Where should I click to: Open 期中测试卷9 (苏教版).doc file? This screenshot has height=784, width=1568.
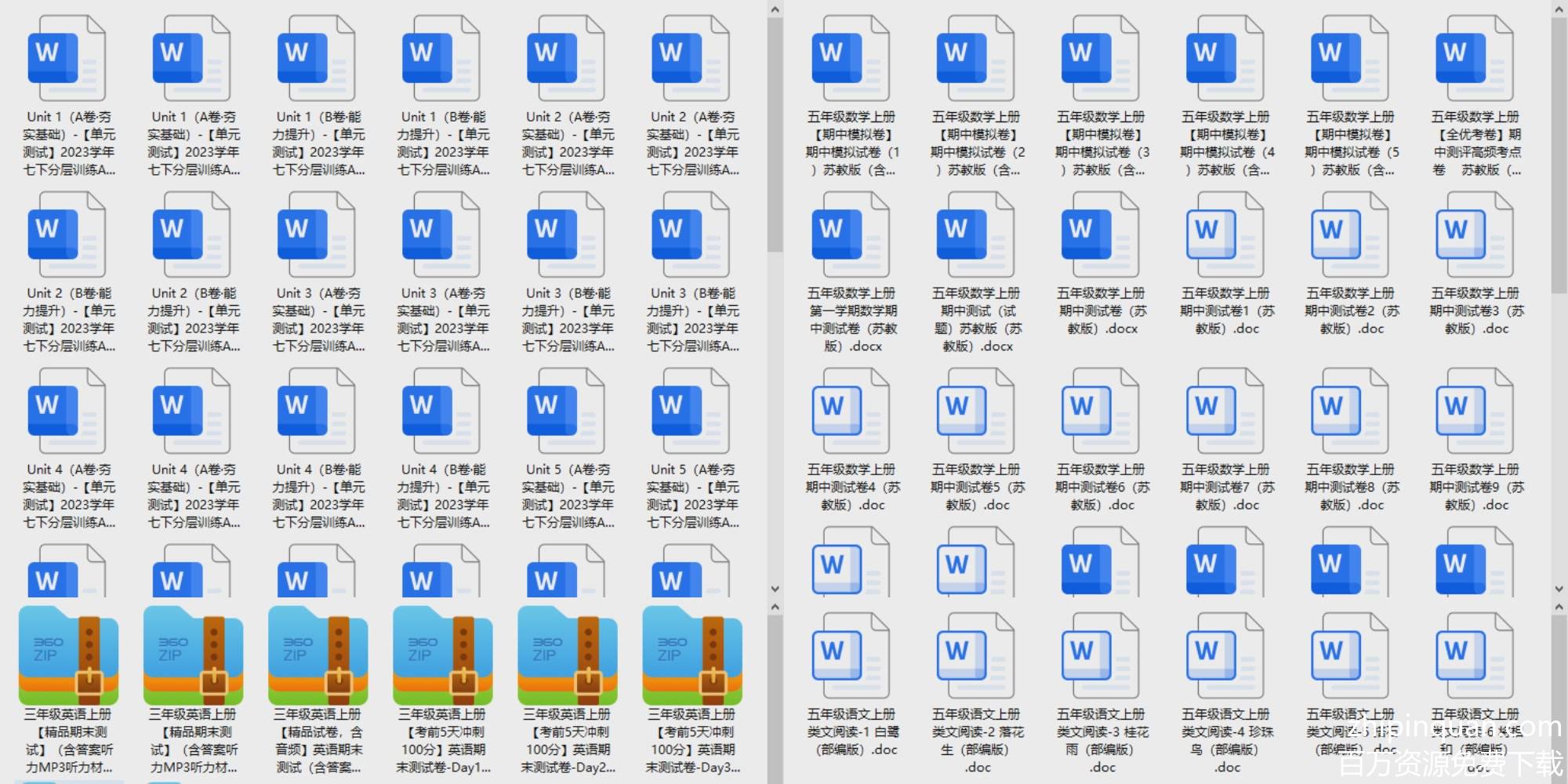1474,412
